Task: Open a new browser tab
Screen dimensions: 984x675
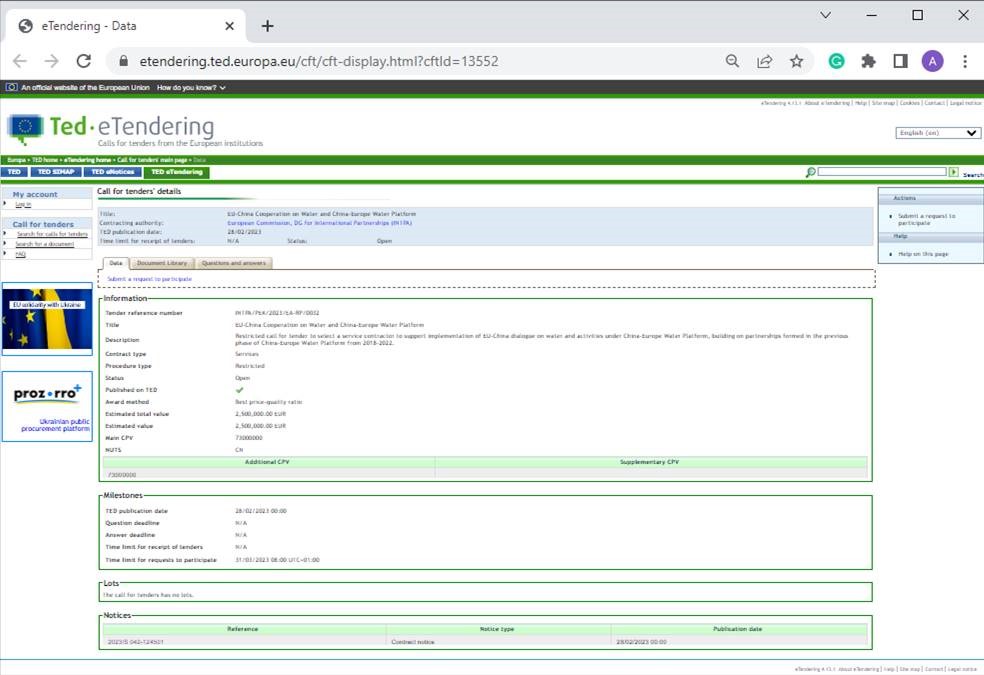Action: 267,26
